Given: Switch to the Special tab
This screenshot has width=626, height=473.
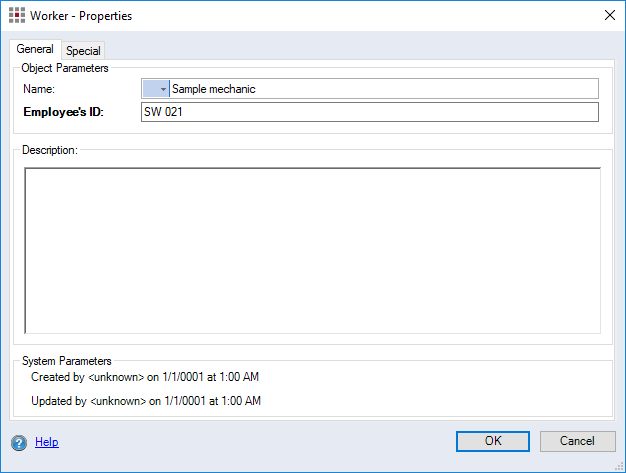Looking at the screenshot, I should pos(83,51).
